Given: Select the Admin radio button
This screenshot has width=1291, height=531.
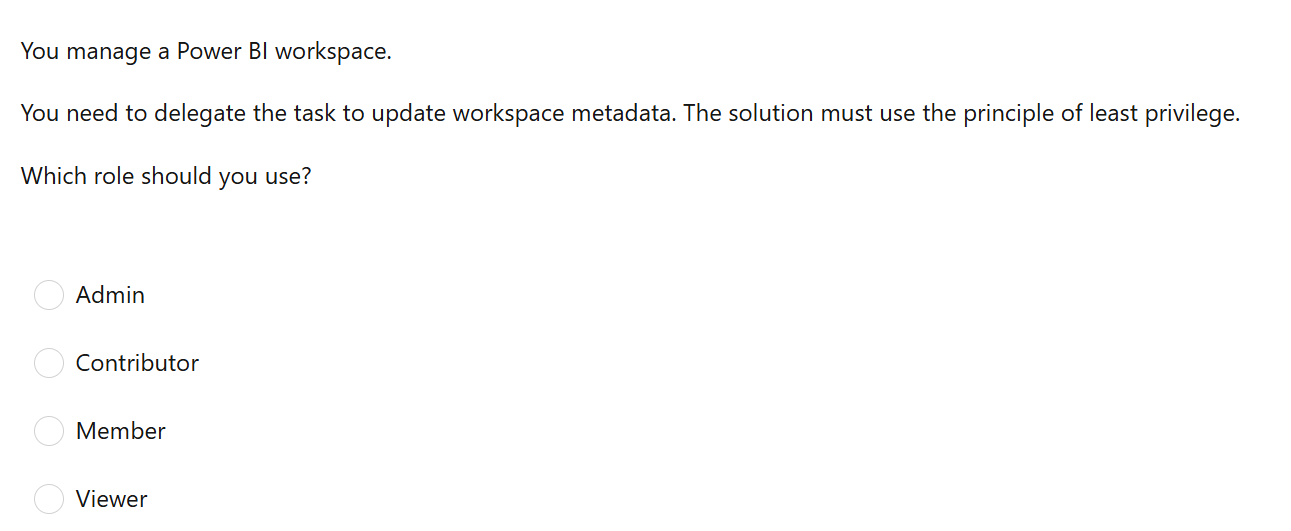Looking at the screenshot, I should click(x=49, y=295).
